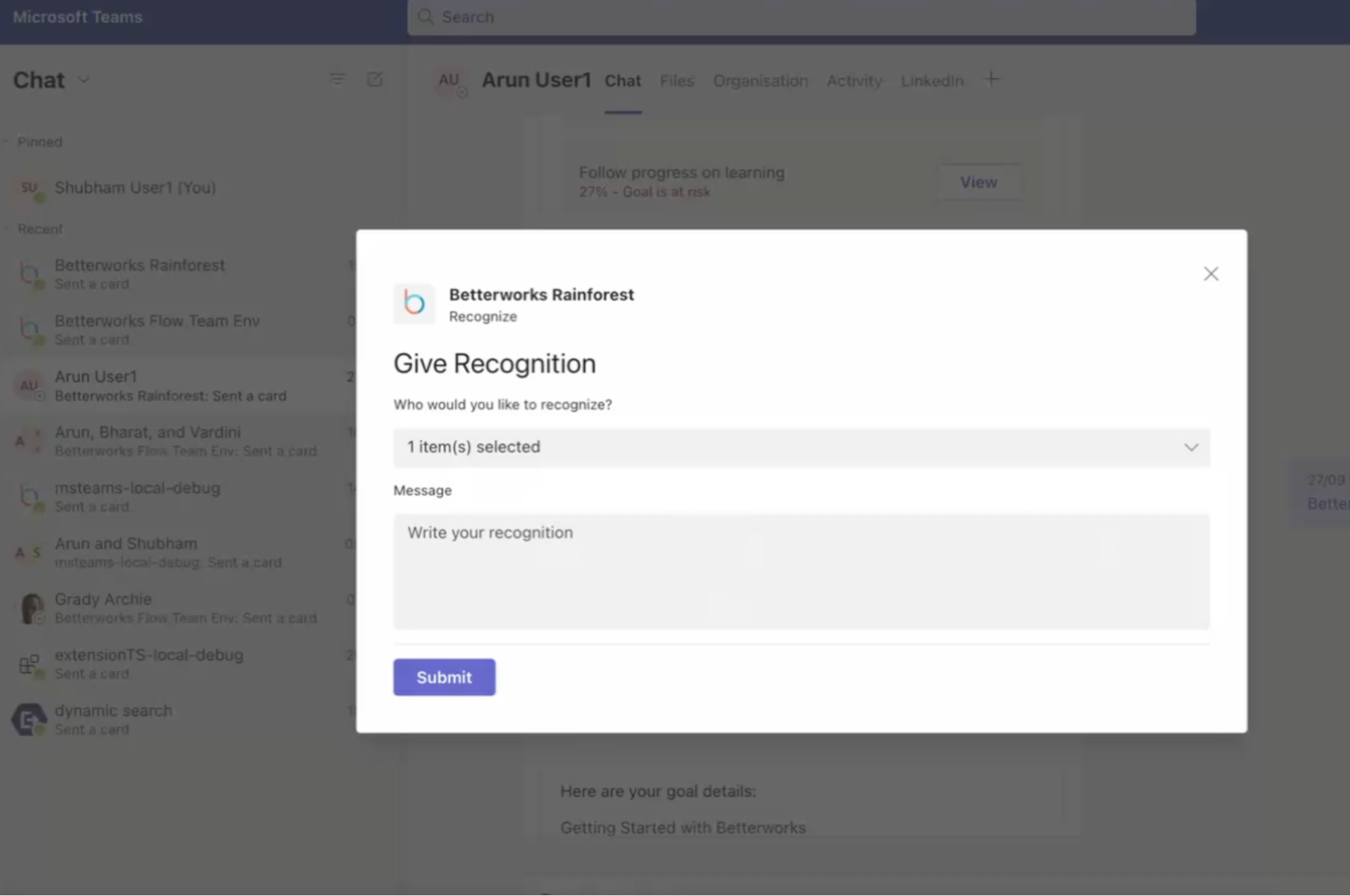This screenshot has height=896, width=1350.
Task: Switch to the Activity tab
Action: point(854,81)
